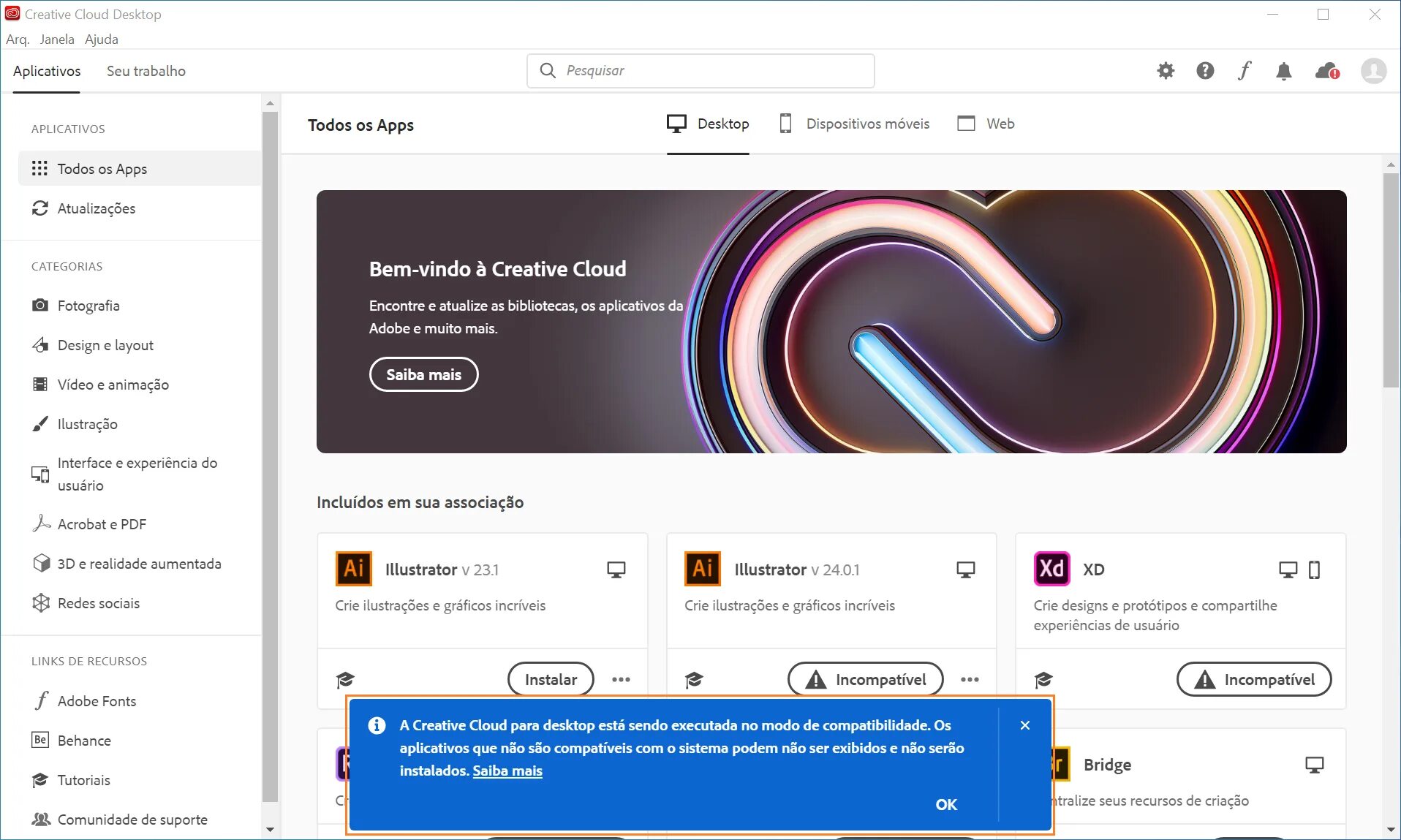Click the main content scroll down arrow
1401x840 pixels.
tap(1391, 830)
